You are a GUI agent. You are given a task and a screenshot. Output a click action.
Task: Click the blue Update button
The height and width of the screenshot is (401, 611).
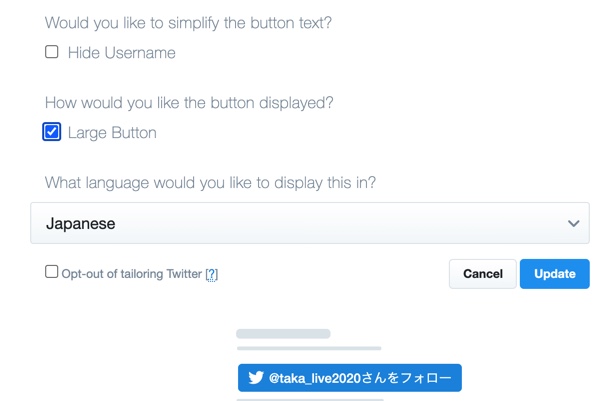554,274
